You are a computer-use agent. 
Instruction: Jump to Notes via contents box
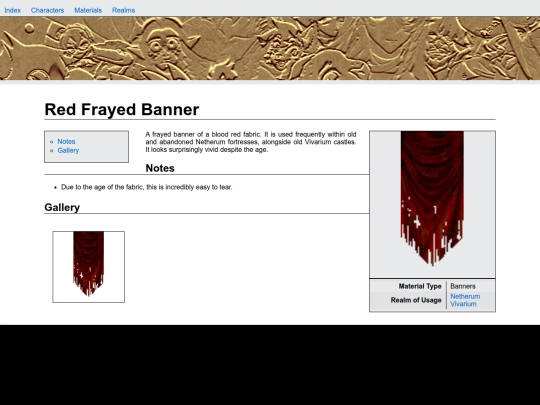(66, 142)
